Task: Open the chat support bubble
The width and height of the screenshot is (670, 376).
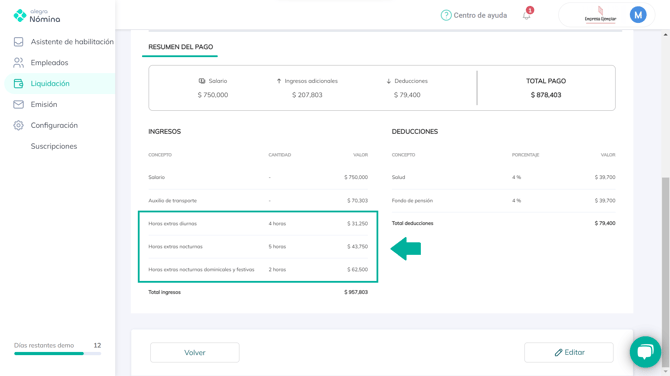Action: click(x=645, y=352)
